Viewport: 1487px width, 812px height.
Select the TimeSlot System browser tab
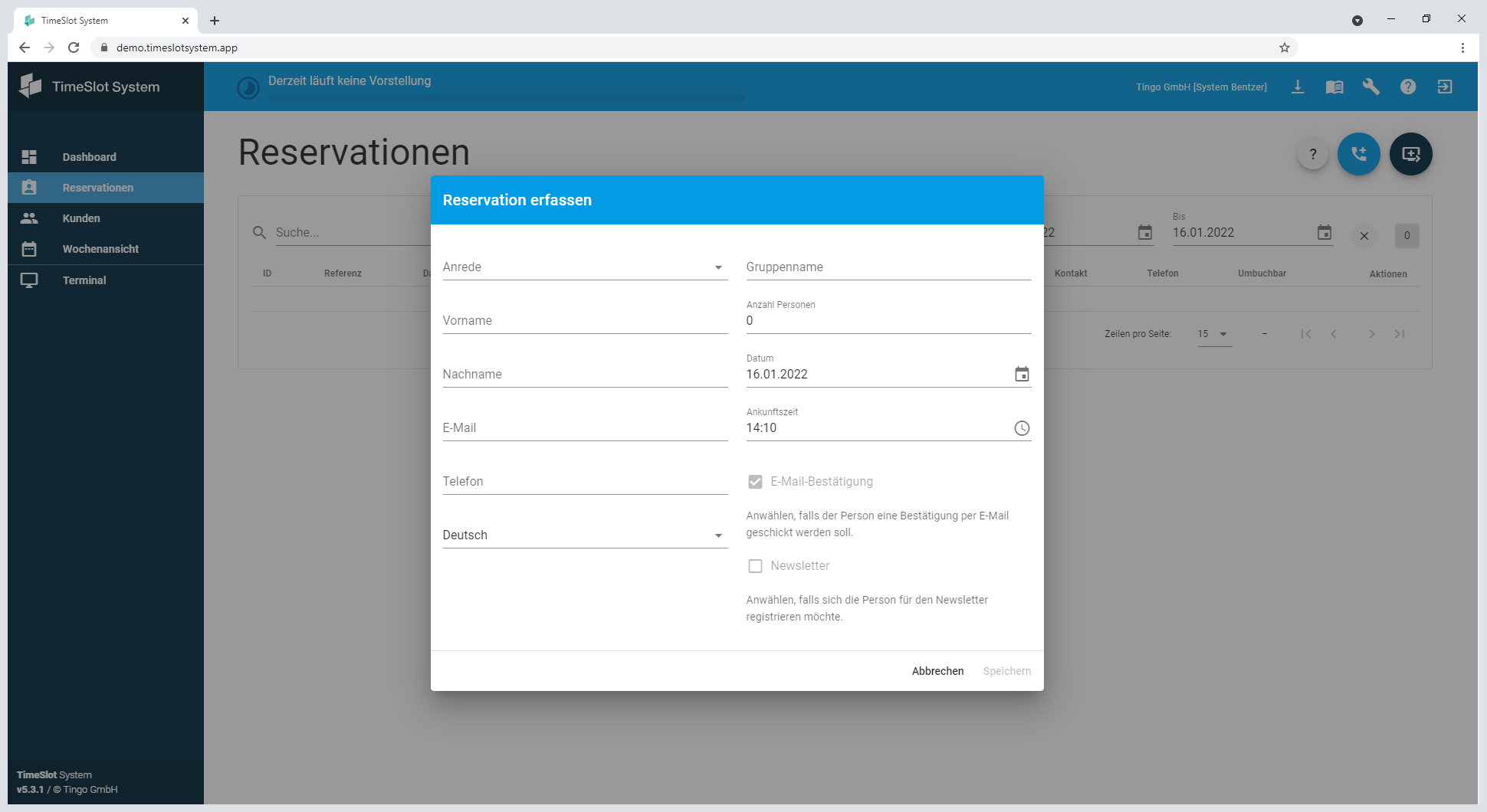[x=106, y=21]
